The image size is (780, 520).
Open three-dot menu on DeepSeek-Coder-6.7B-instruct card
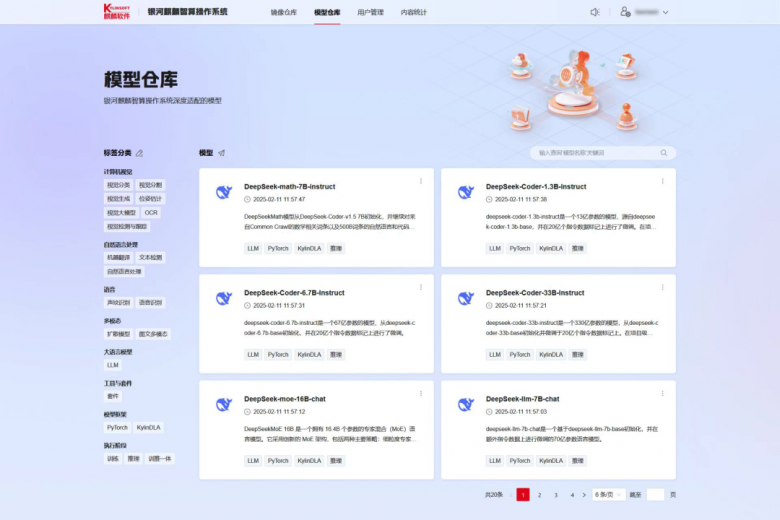421,288
